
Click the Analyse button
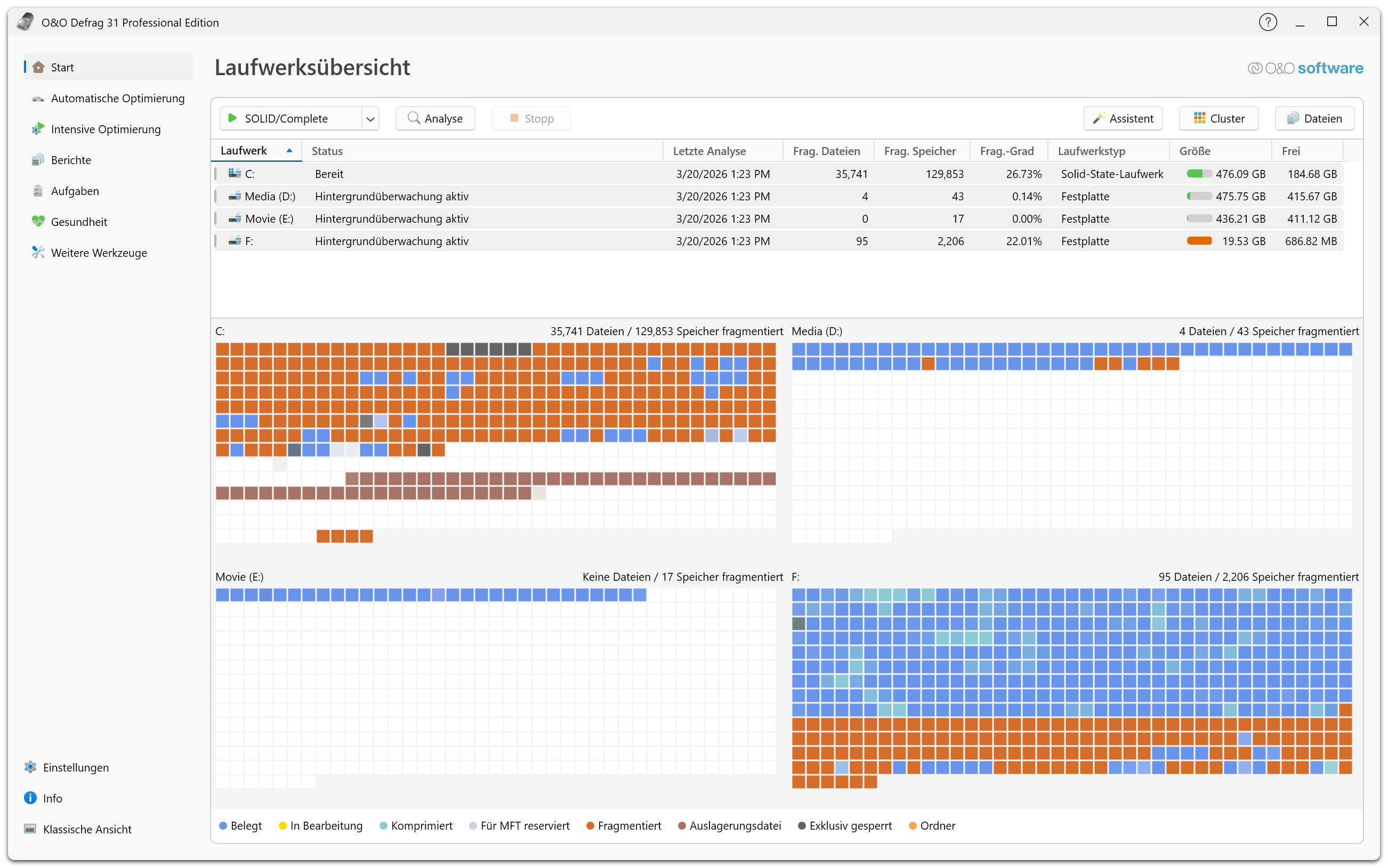point(435,119)
